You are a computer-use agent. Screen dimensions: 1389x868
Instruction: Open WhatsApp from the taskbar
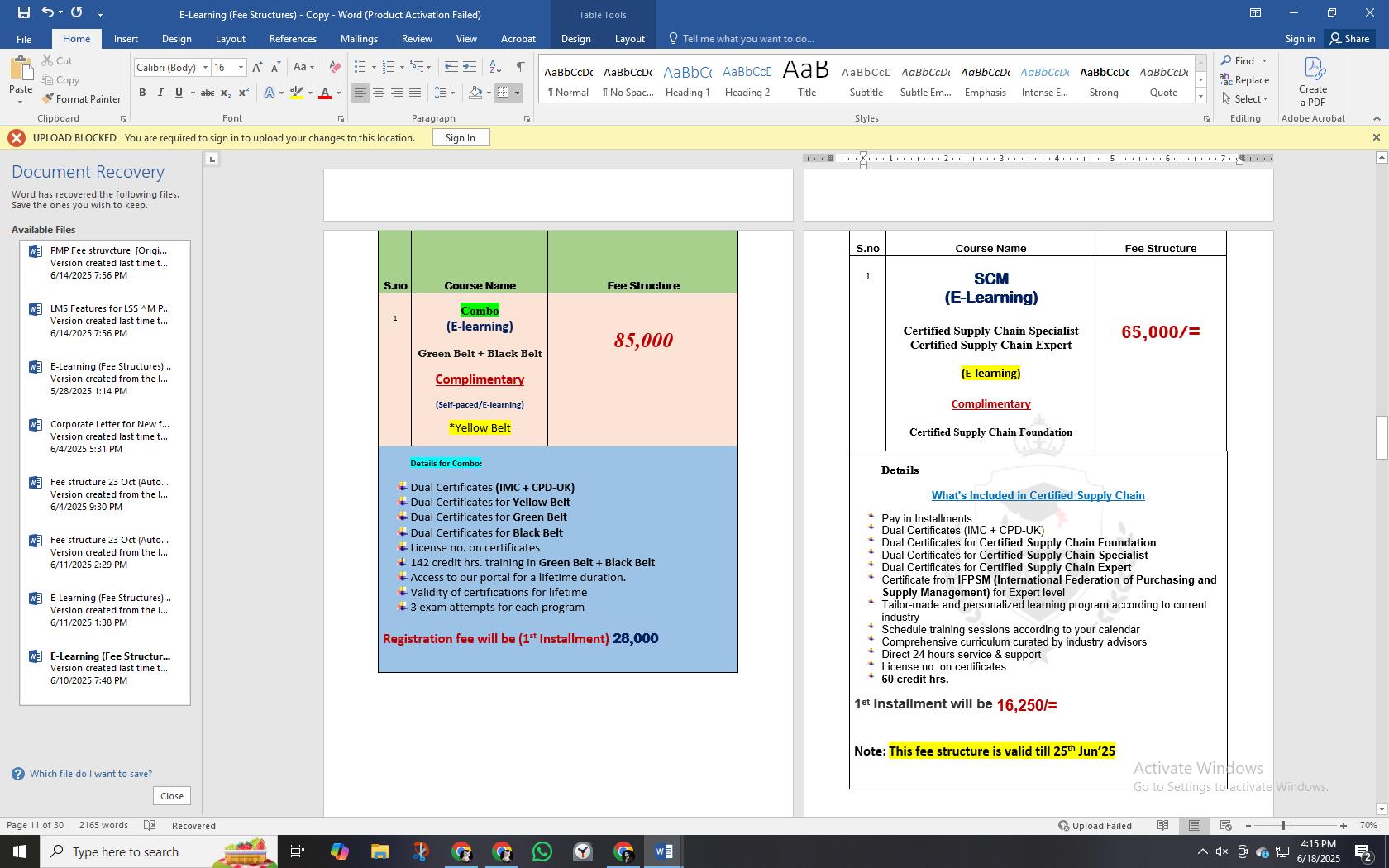542,851
